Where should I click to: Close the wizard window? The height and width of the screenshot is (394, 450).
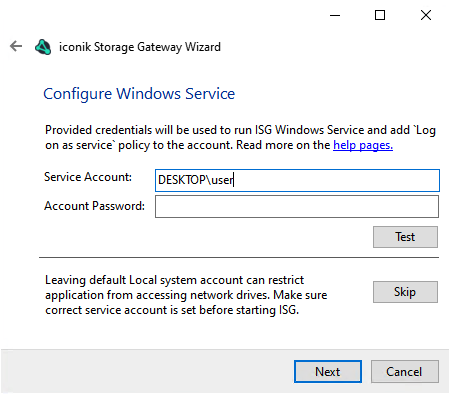click(x=426, y=15)
